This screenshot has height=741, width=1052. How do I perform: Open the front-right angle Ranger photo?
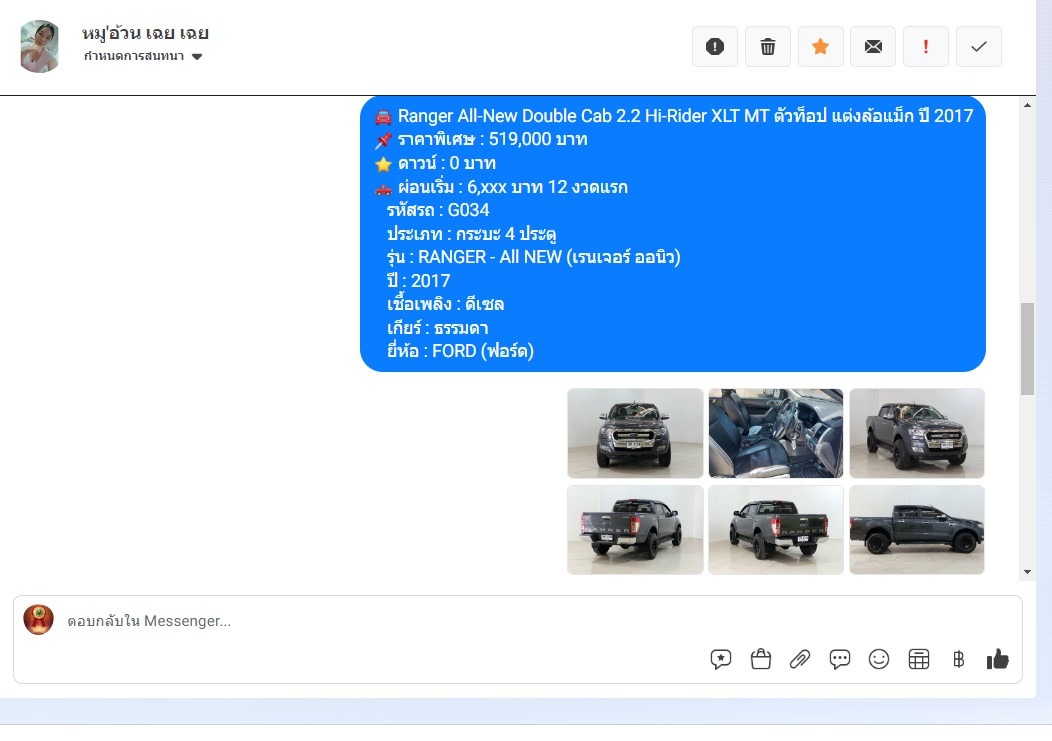[x=916, y=433]
